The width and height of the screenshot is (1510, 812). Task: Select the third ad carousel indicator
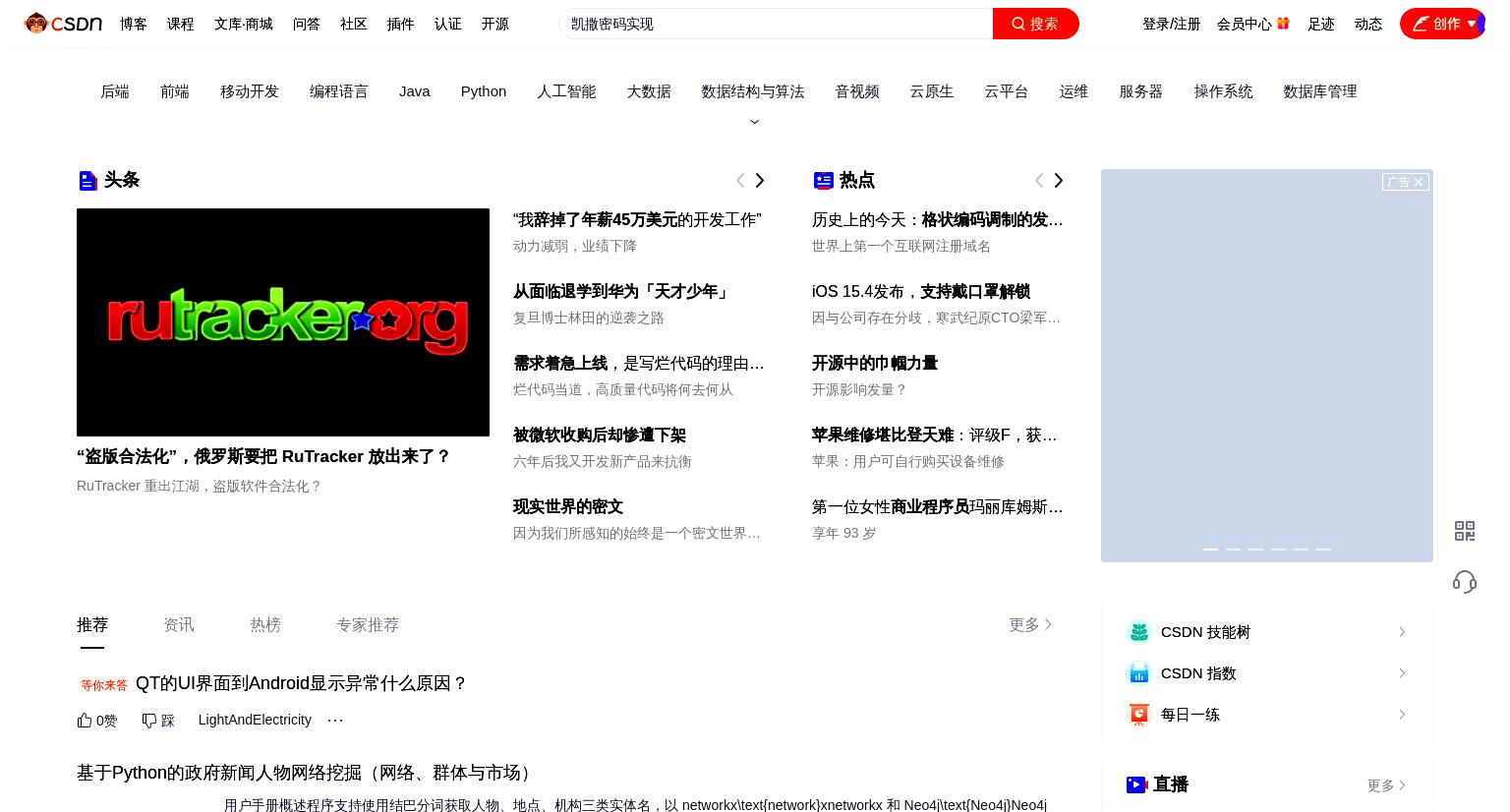click(1255, 549)
